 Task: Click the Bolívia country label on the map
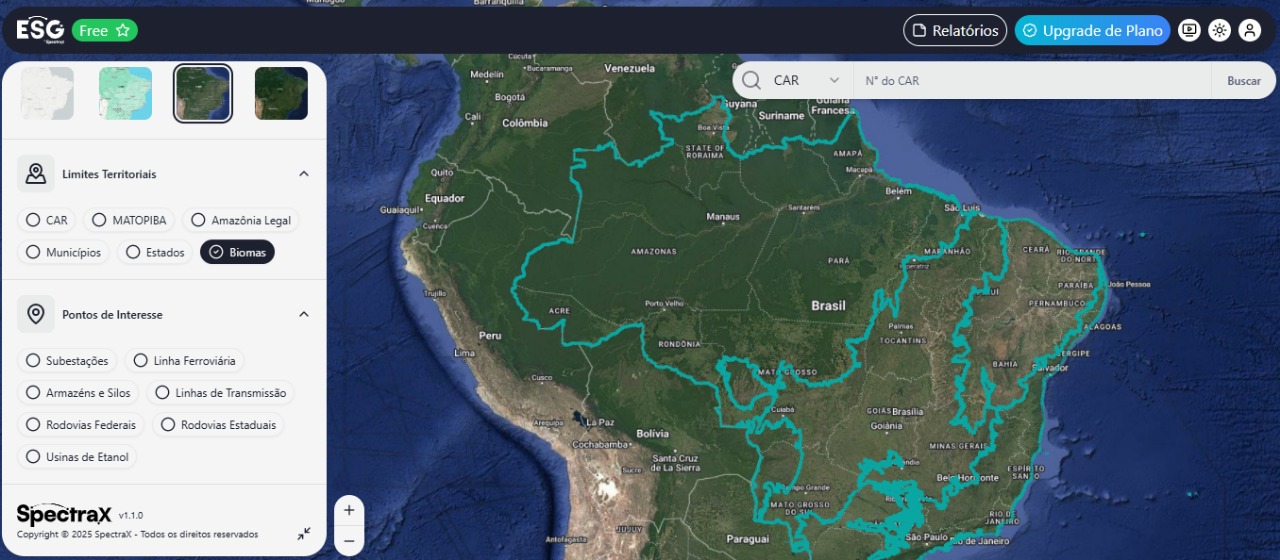[653, 434]
